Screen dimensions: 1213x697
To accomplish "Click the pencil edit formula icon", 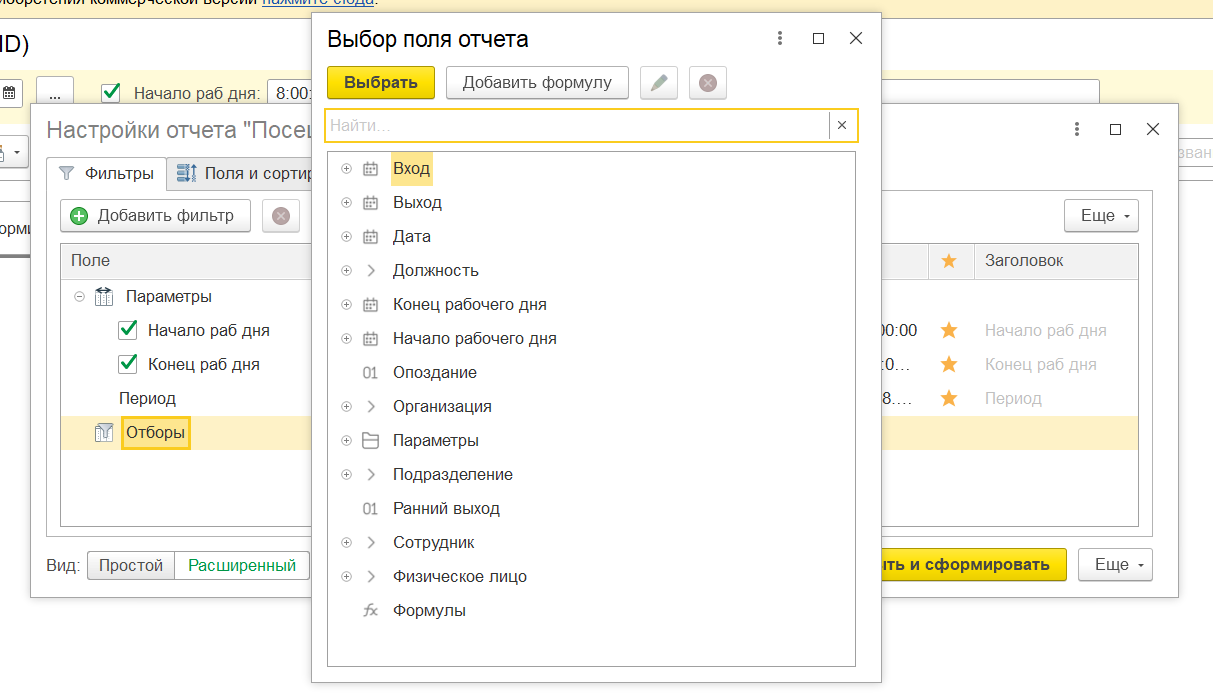I will tap(658, 83).
